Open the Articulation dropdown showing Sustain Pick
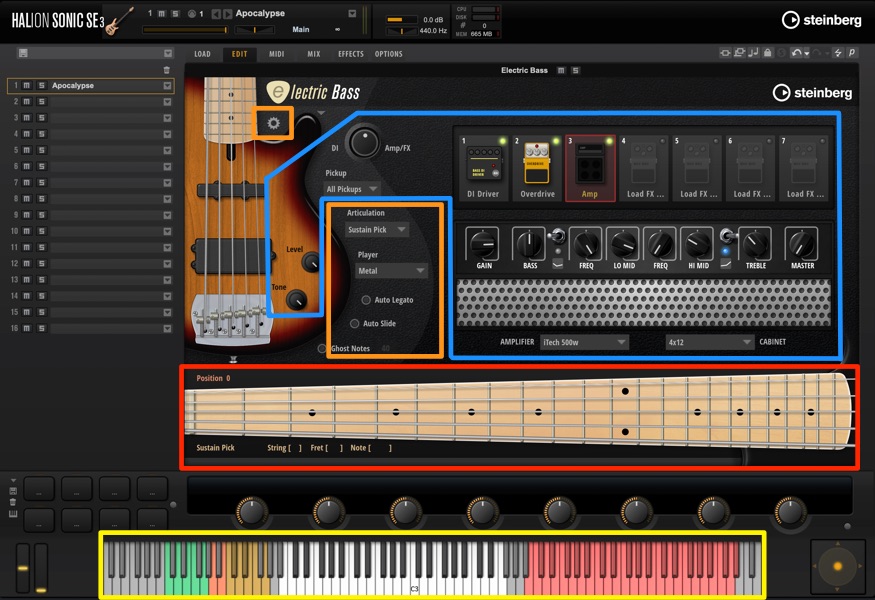 pyautogui.click(x=377, y=229)
